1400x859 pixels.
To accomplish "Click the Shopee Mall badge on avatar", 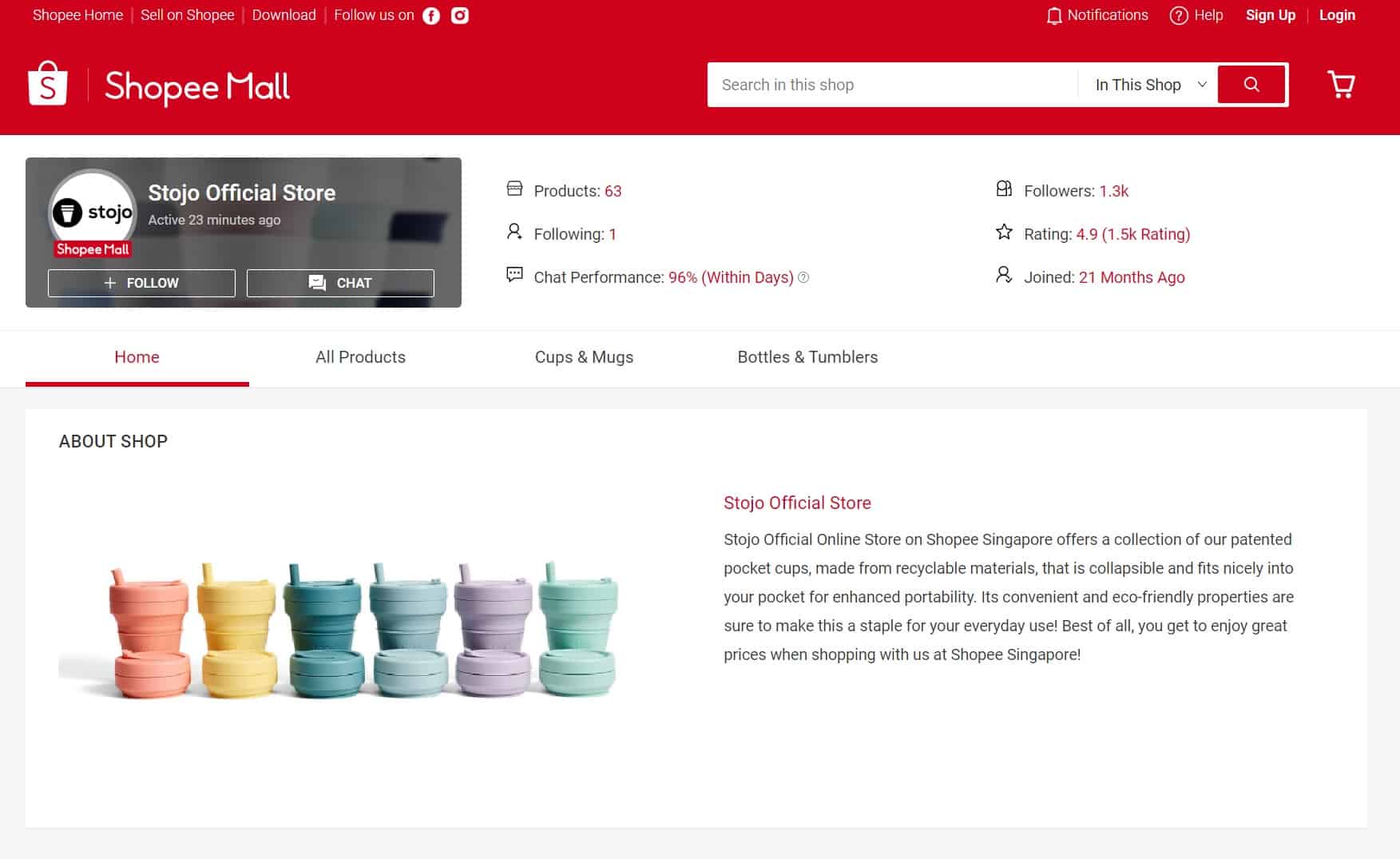I will [x=93, y=249].
